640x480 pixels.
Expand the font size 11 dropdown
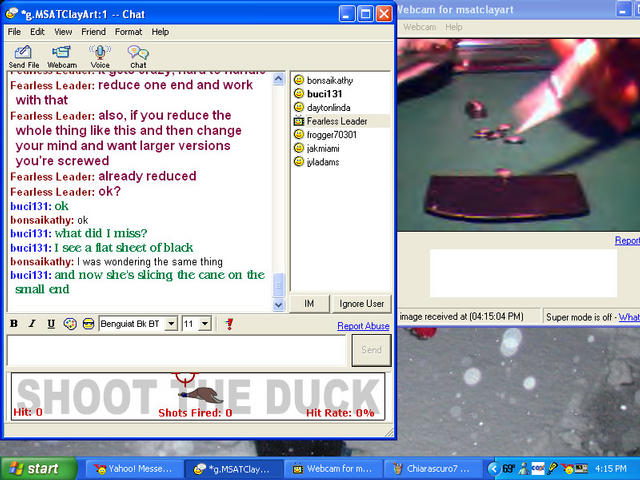click(x=205, y=324)
